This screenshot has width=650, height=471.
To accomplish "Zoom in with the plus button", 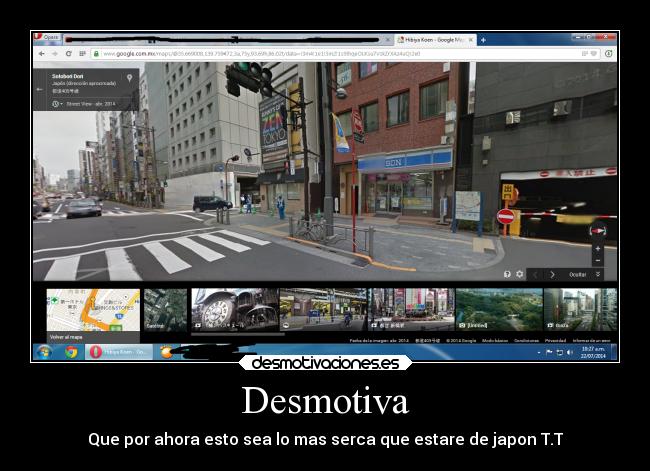I will coord(598,248).
